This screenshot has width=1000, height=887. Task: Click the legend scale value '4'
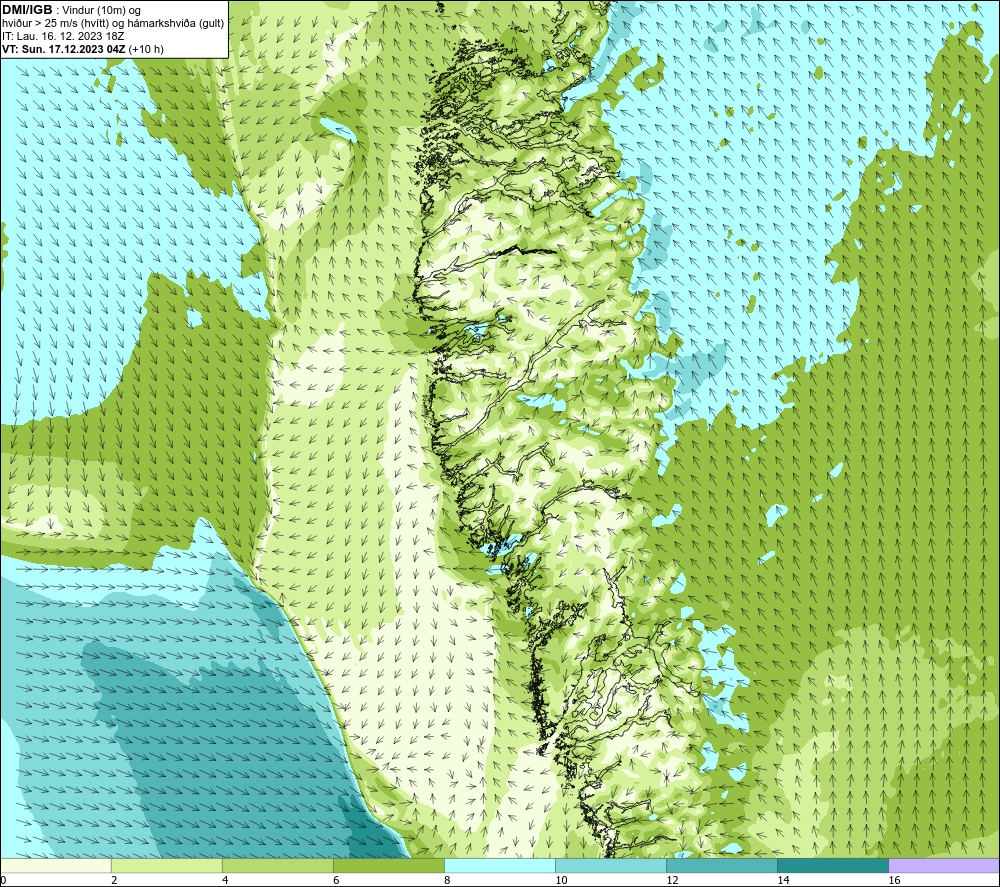(x=225, y=881)
